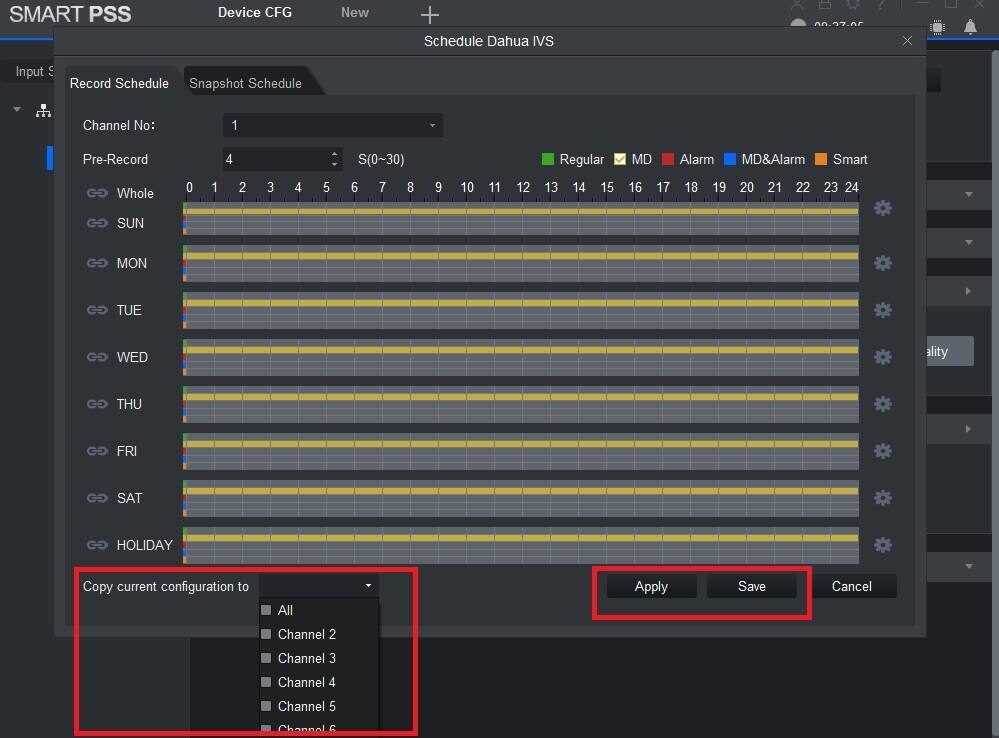Image resolution: width=999 pixels, height=738 pixels.
Task: Open the notifications bell icon
Action: pos(970,27)
